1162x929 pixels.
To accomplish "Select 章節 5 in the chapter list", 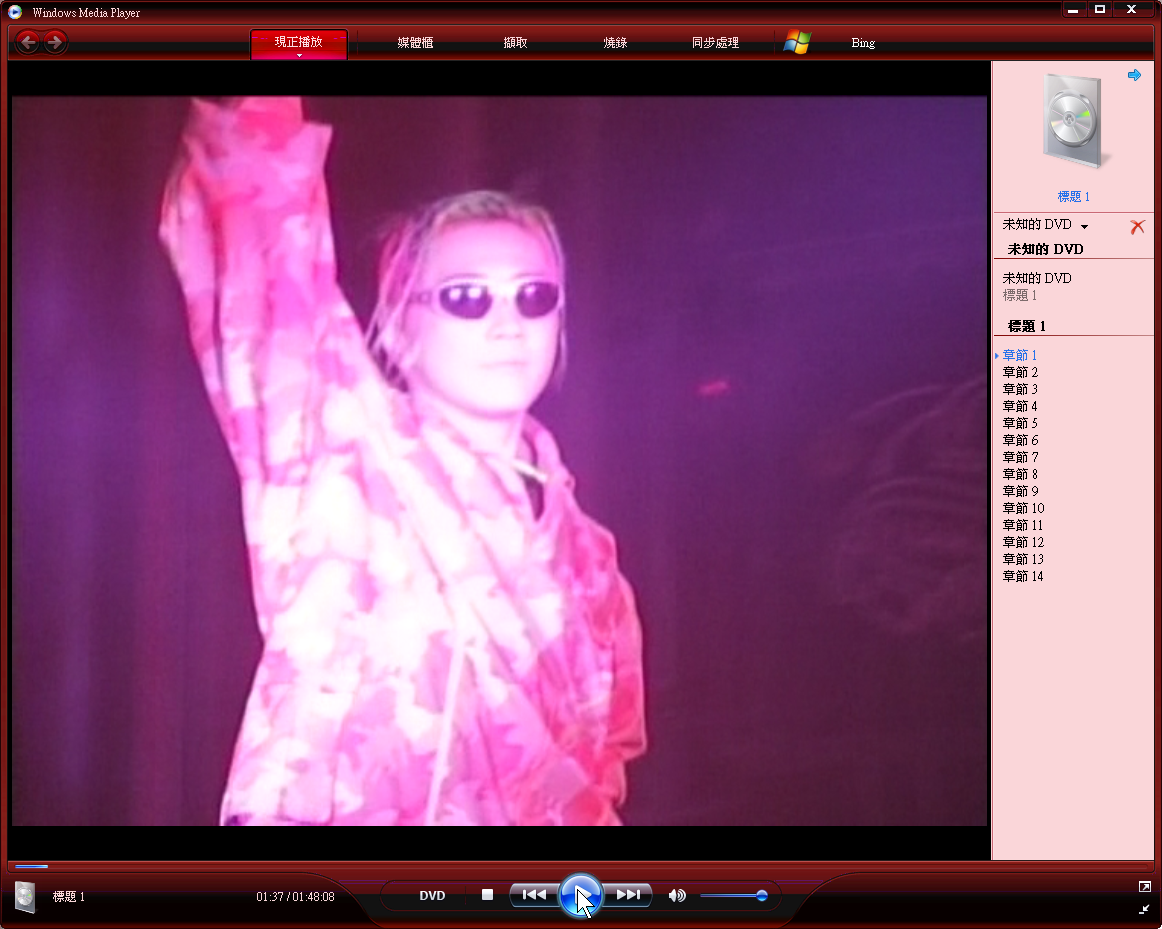I will click(x=1020, y=423).
